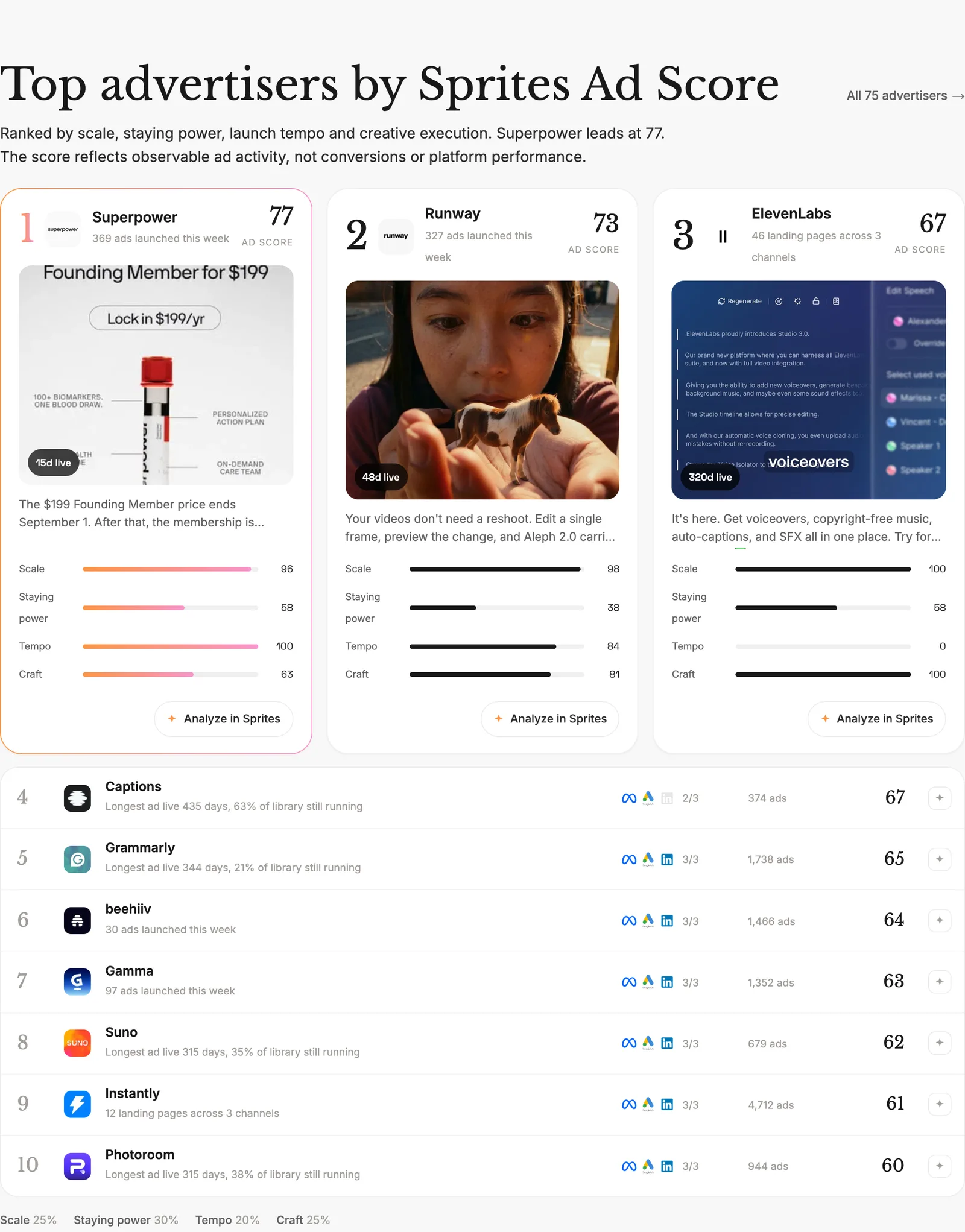Screen dimensions: 965x1232
Task: Click the greyed LinkedIn icon in Captions row
Action: pos(667,798)
